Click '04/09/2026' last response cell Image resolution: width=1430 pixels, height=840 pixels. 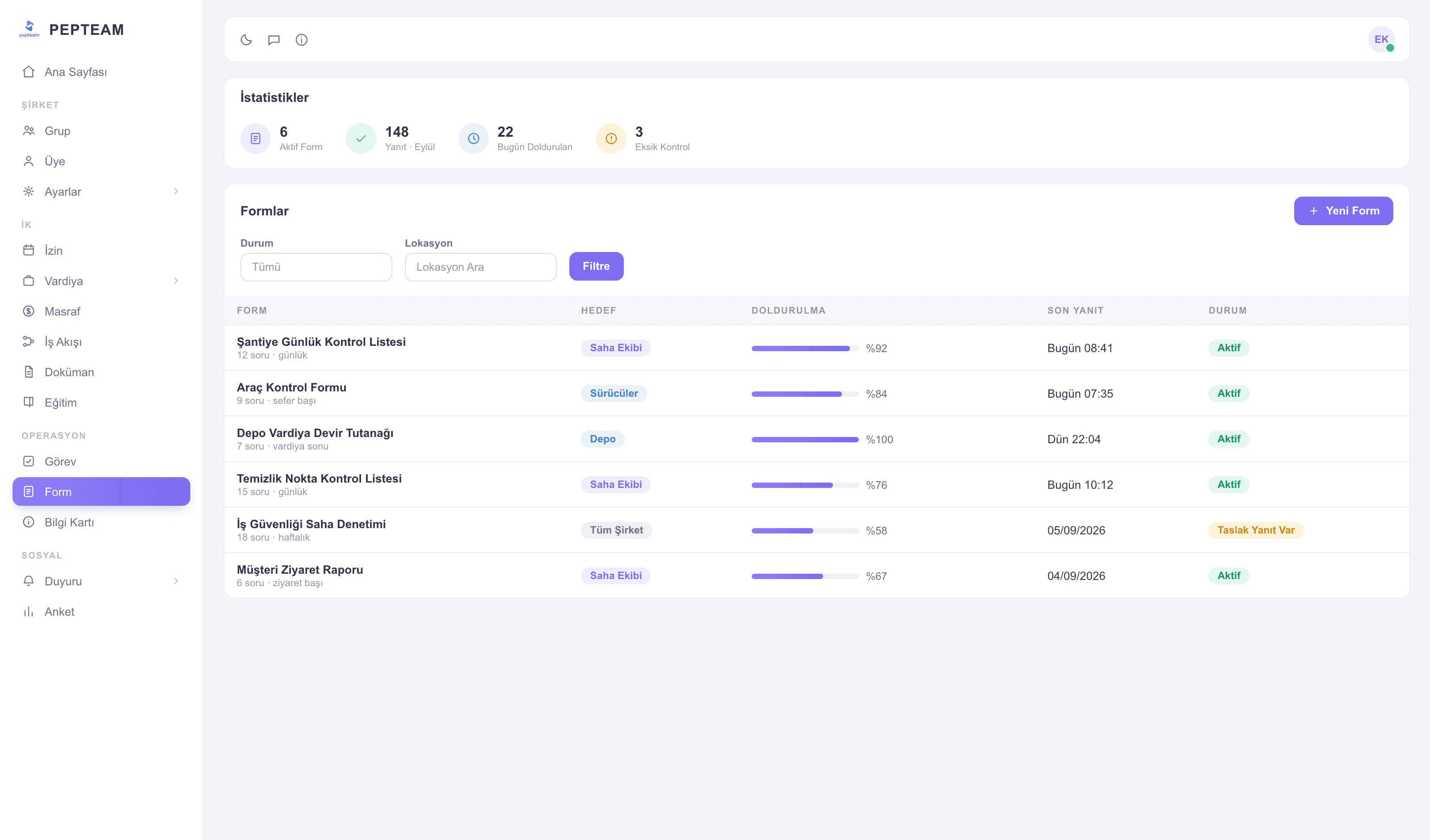(1076, 575)
